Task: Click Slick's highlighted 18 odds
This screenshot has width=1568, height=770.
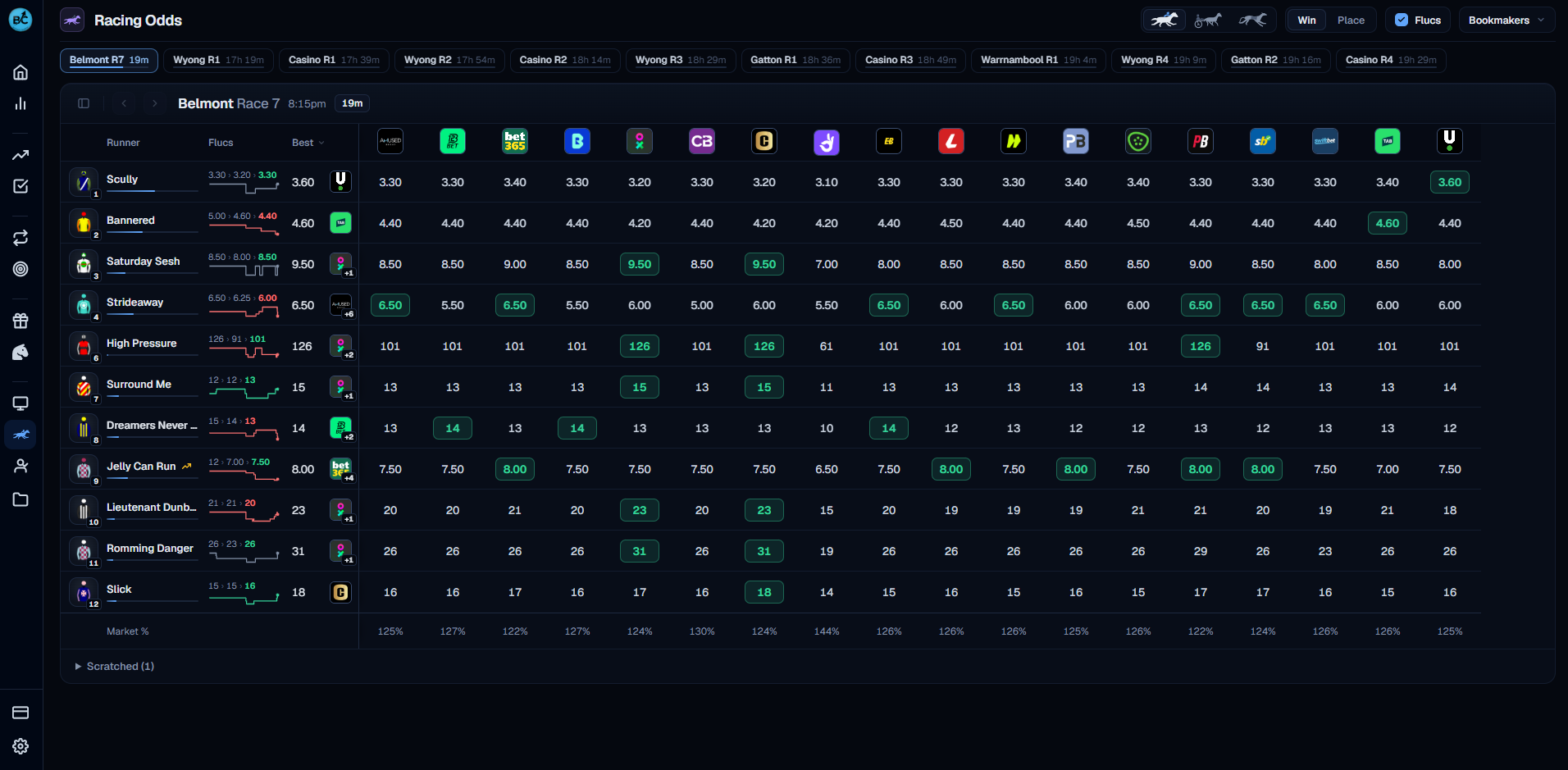Action: [764, 592]
